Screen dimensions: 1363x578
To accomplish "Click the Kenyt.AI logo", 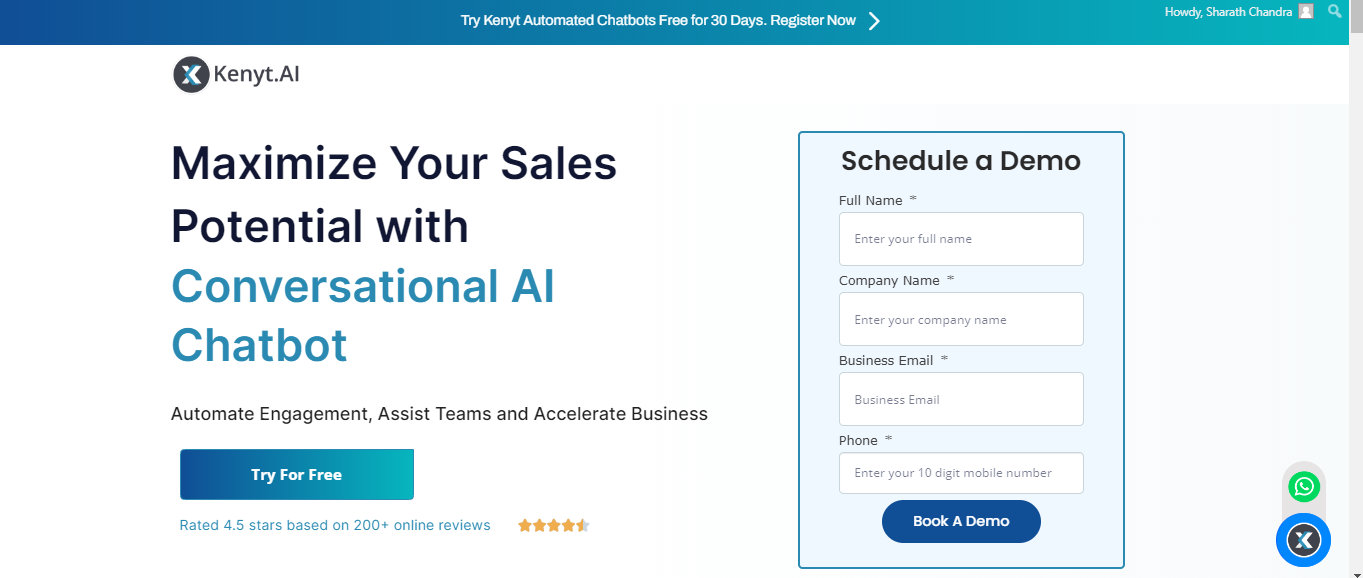I will [x=235, y=73].
